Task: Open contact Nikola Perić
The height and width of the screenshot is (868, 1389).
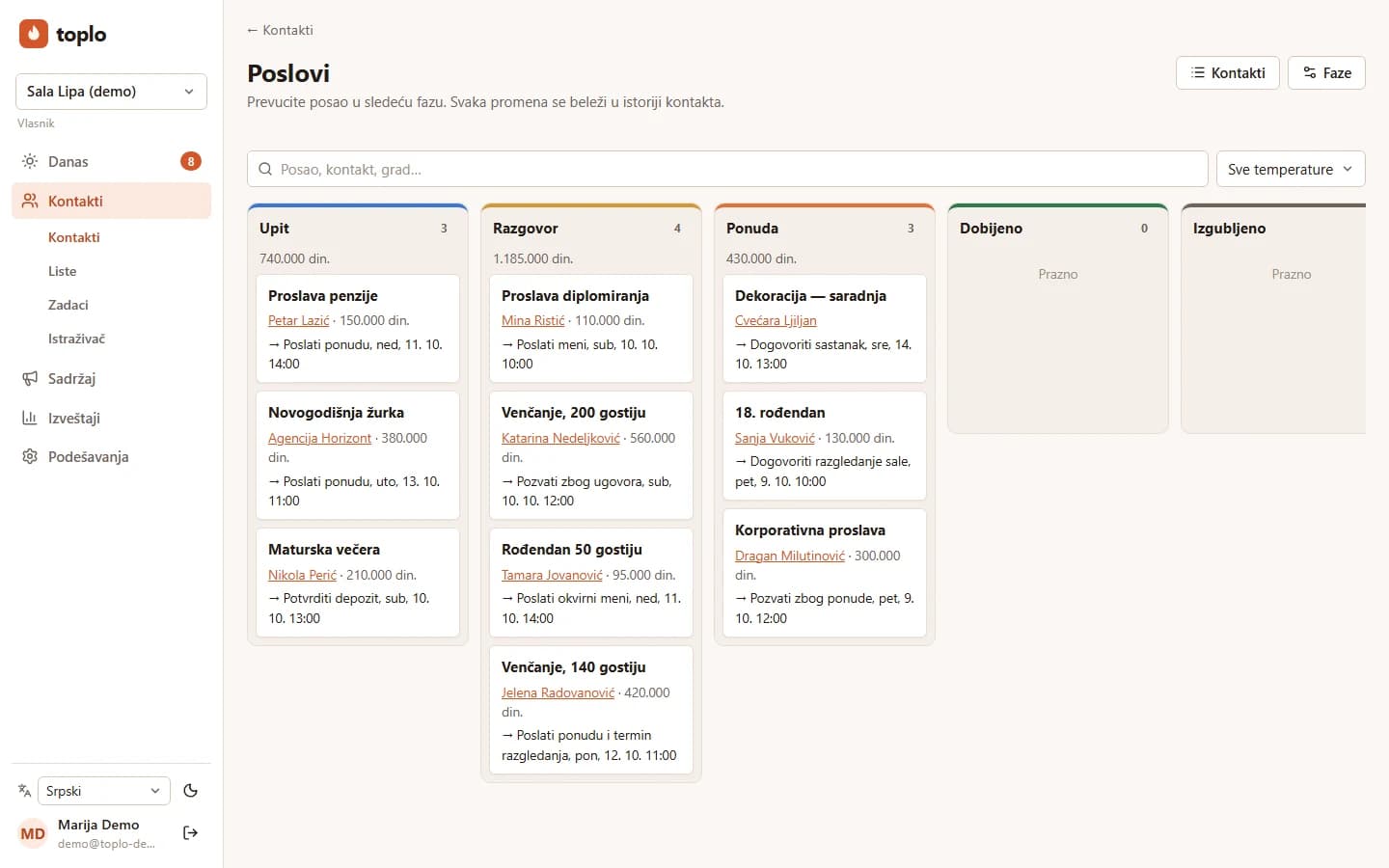Action: [302, 575]
